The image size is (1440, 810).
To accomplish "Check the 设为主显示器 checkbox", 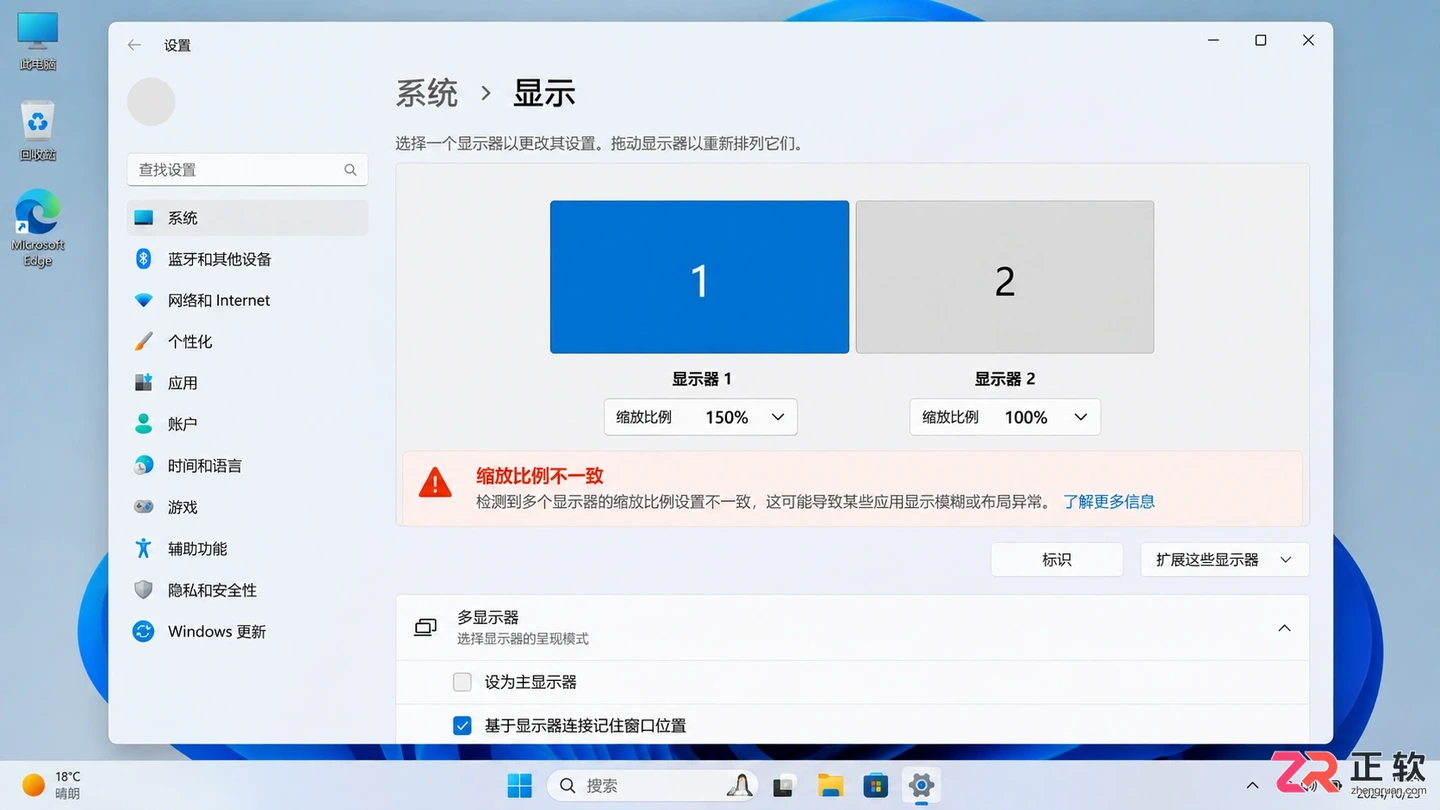I will [x=462, y=682].
